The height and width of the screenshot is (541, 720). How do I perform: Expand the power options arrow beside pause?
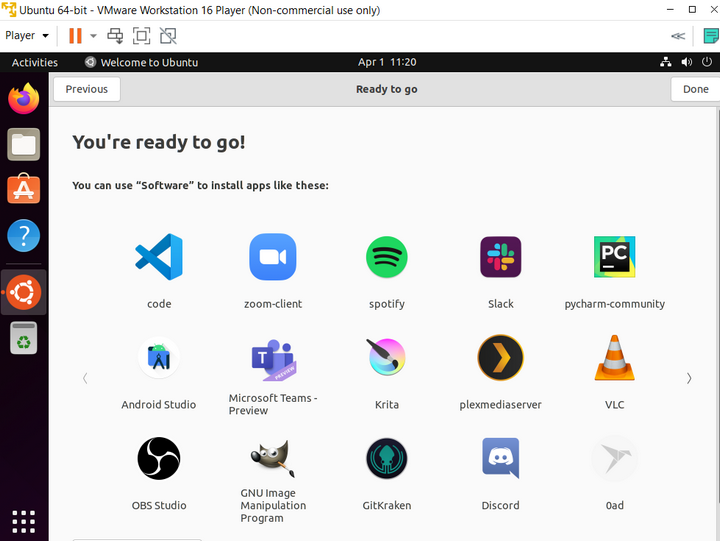pyautogui.click(x=93, y=35)
